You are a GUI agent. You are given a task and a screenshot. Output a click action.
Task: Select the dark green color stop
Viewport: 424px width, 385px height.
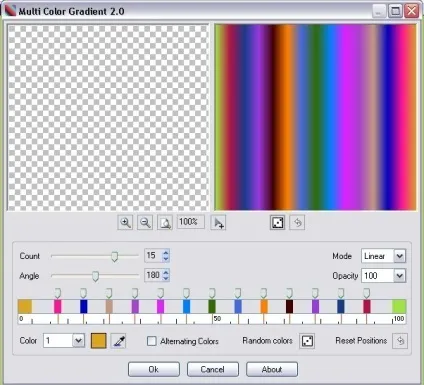point(212,306)
